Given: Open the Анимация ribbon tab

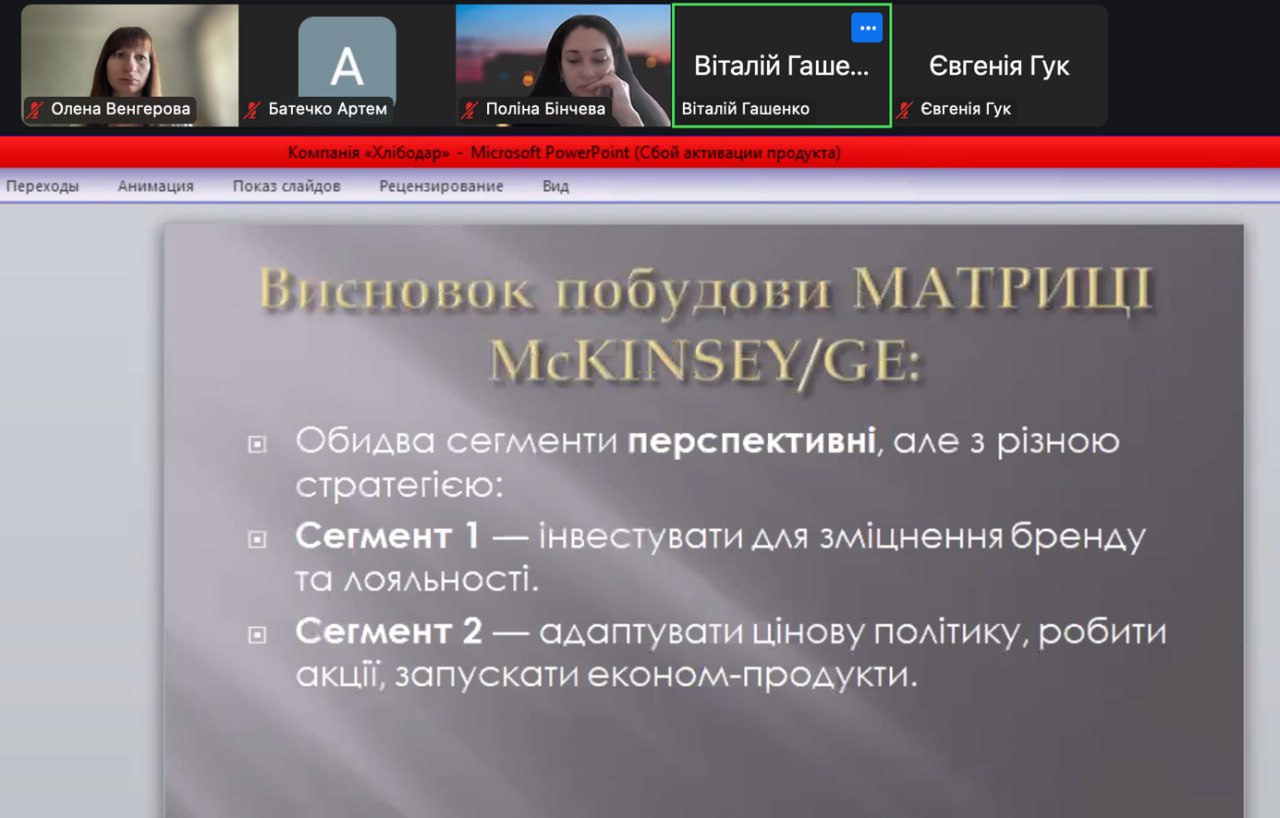Looking at the screenshot, I should (156, 186).
